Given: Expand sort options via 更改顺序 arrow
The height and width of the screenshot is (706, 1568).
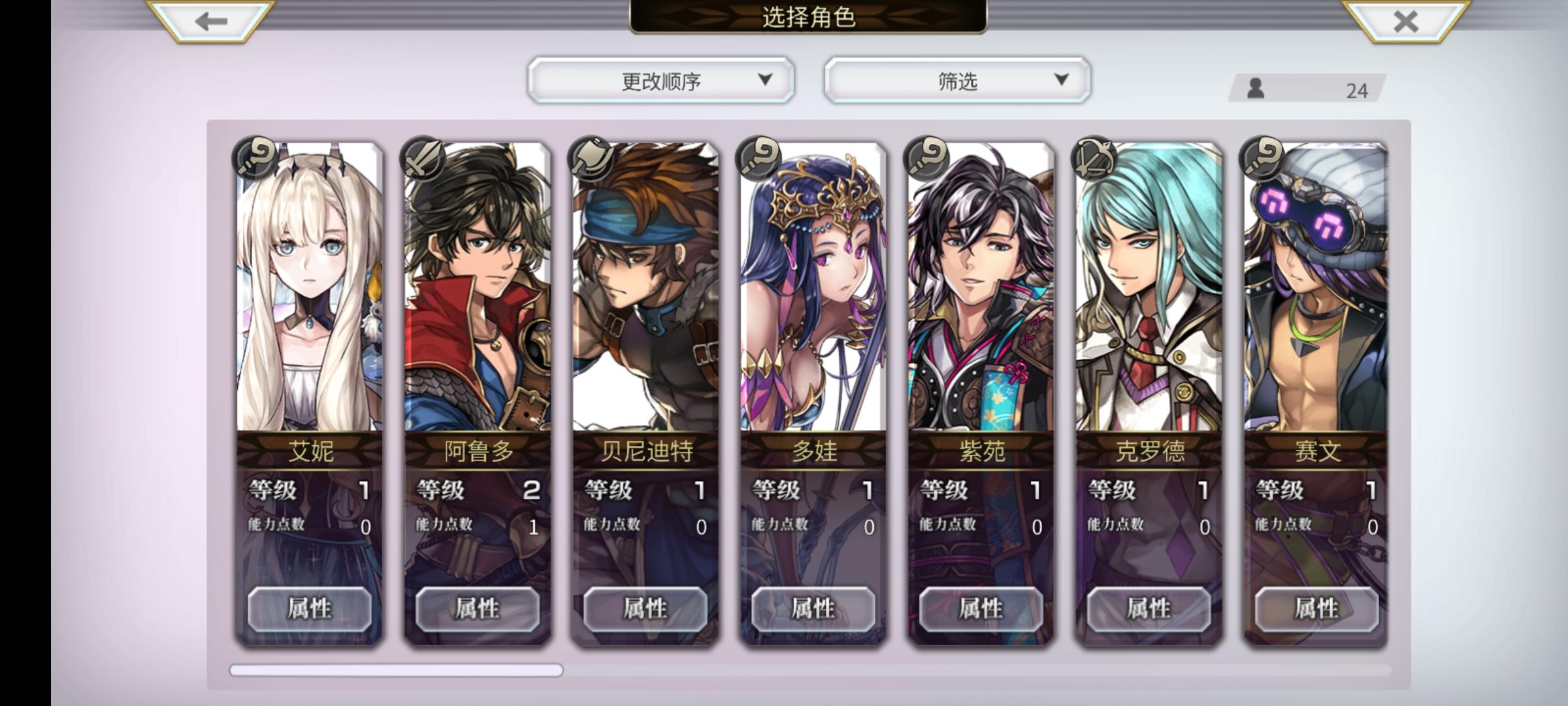Looking at the screenshot, I should [x=765, y=80].
